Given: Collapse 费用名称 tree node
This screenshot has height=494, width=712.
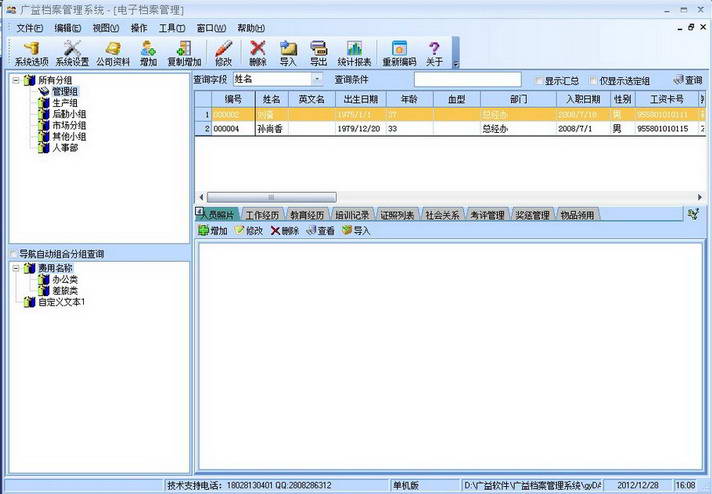Looking at the screenshot, I should click(x=16, y=268).
